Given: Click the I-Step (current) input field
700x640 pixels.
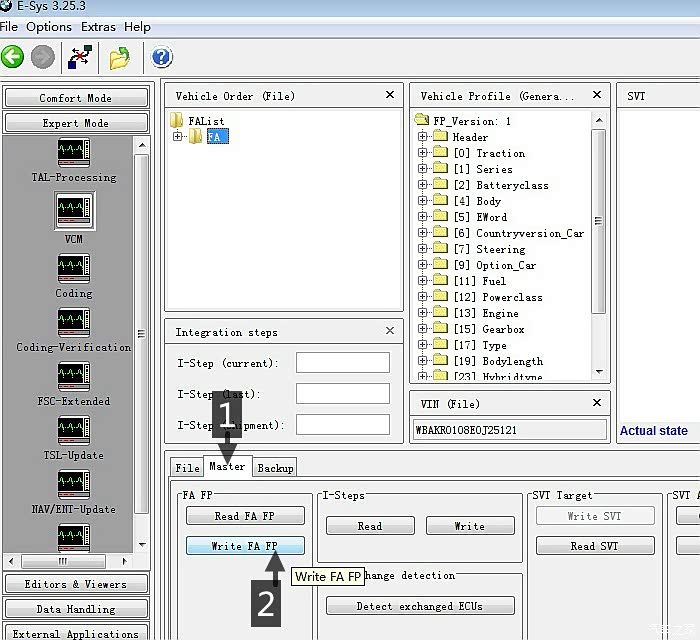Looking at the screenshot, I should 342,363.
